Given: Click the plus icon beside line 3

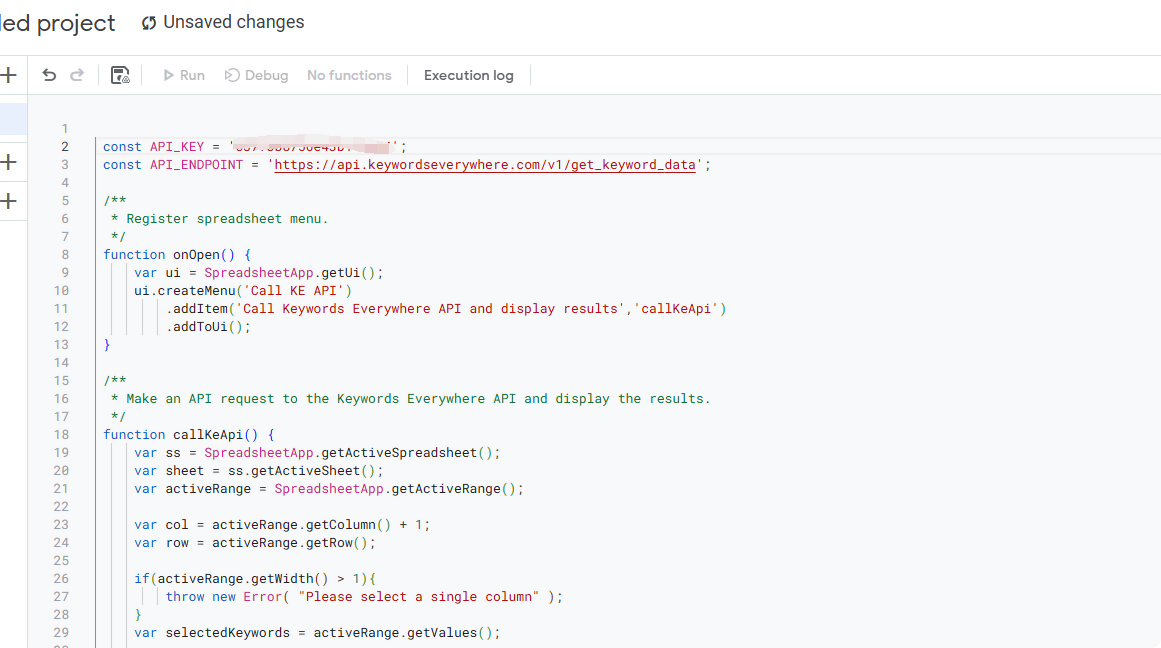Looking at the screenshot, I should [9, 162].
